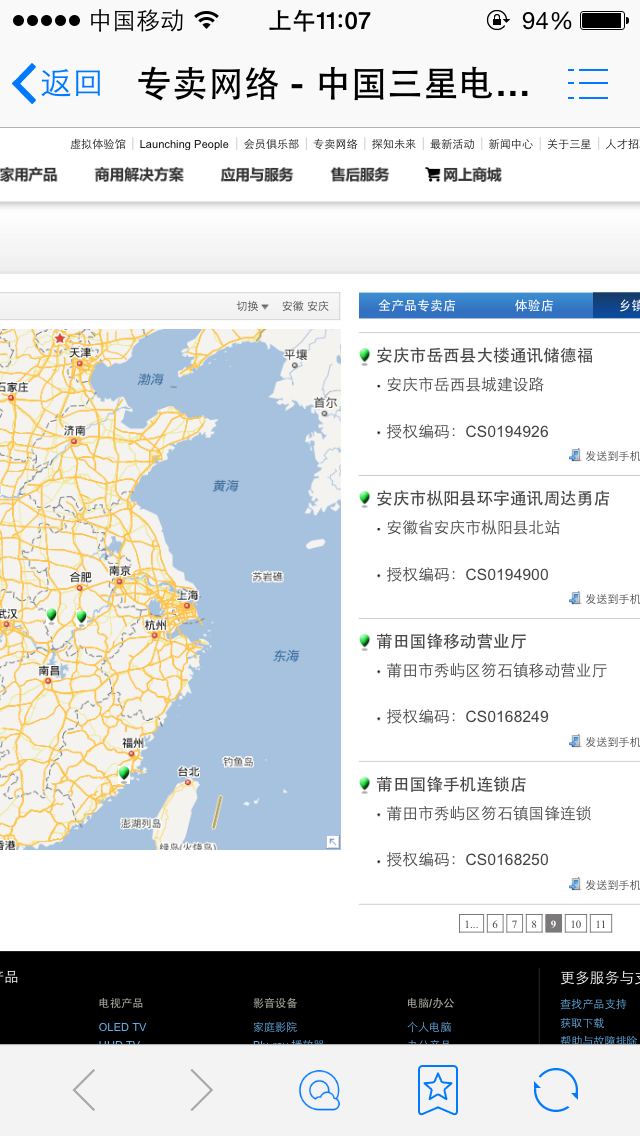The image size is (640, 1136).
Task: Click the red star Beijing marker
Action: pyautogui.click(x=59, y=338)
